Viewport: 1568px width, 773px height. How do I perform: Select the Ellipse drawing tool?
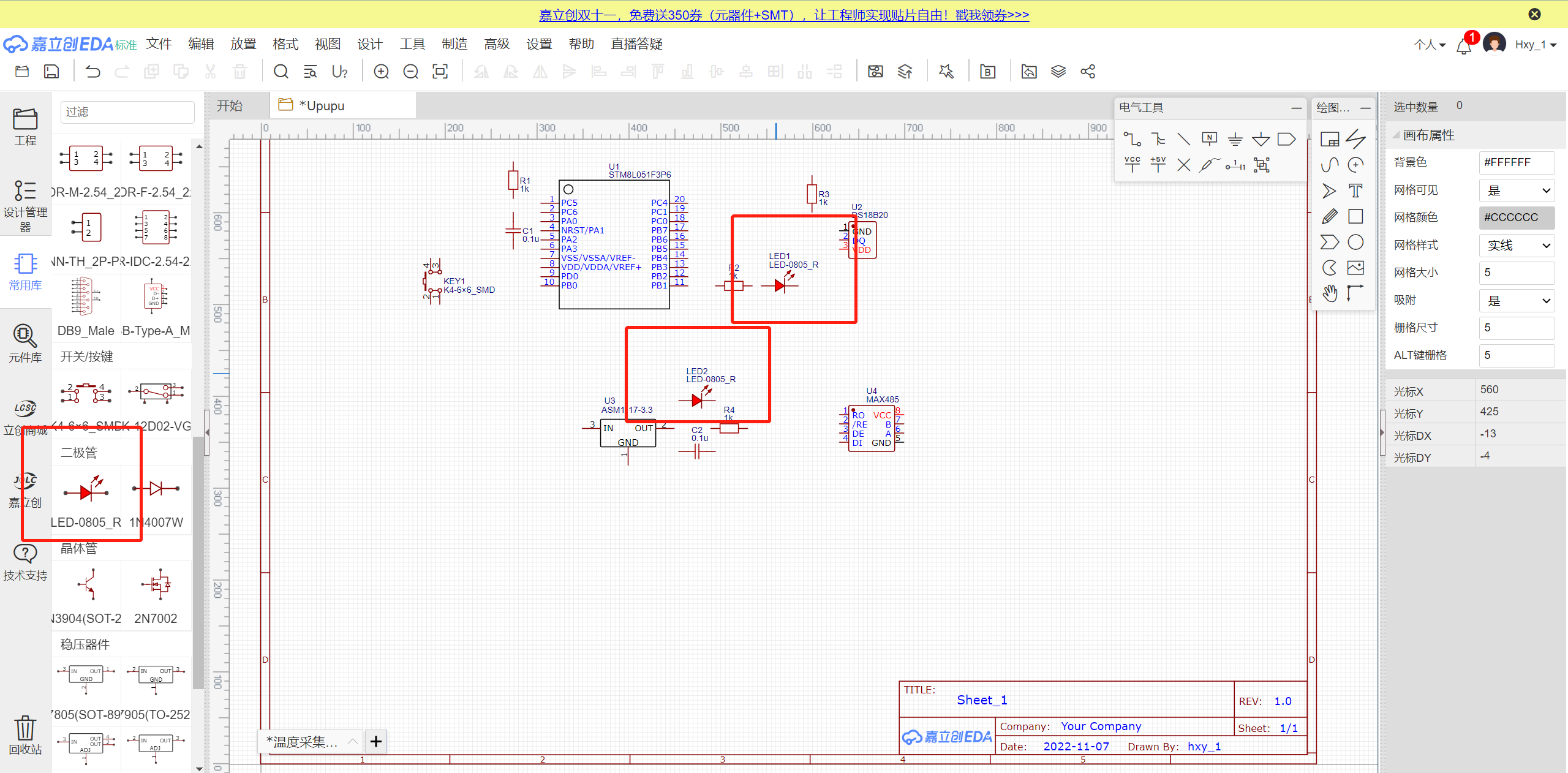[x=1355, y=242]
